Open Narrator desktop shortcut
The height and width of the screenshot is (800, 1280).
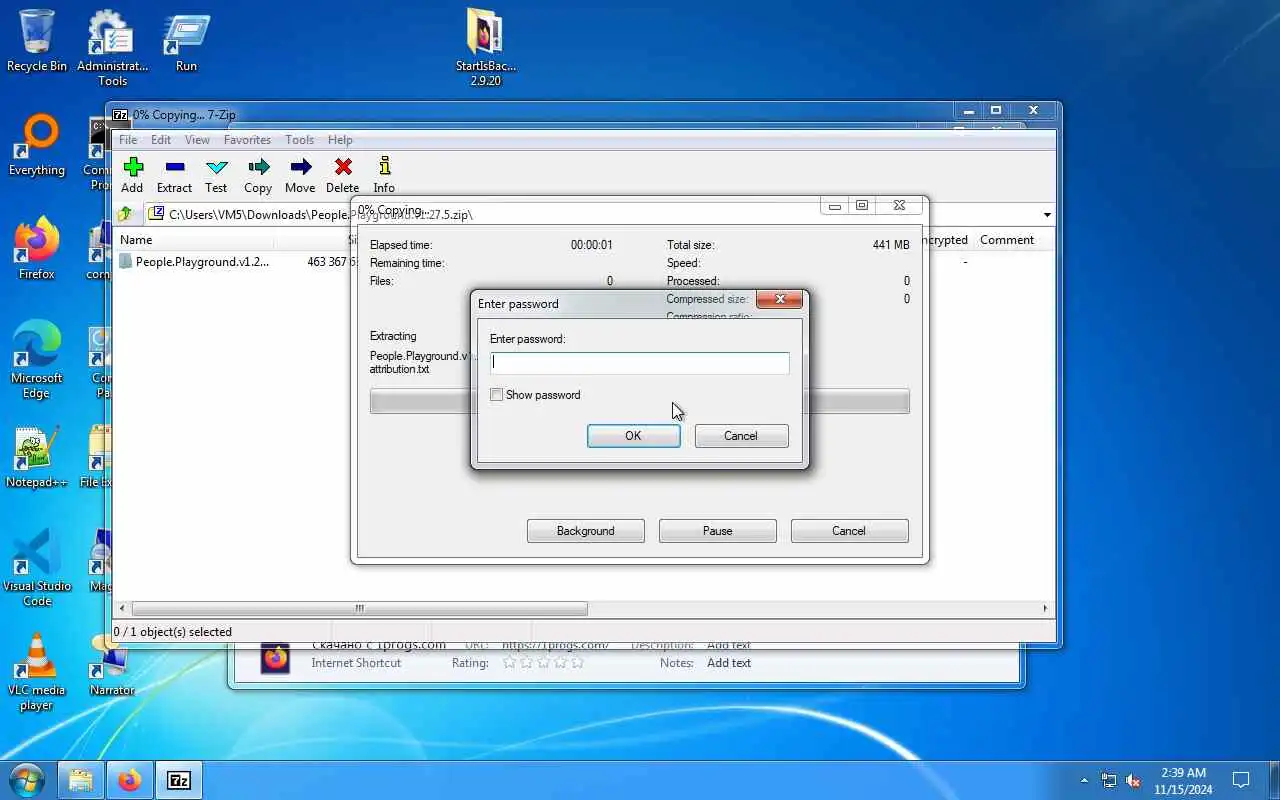pyautogui.click(x=112, y=666)
